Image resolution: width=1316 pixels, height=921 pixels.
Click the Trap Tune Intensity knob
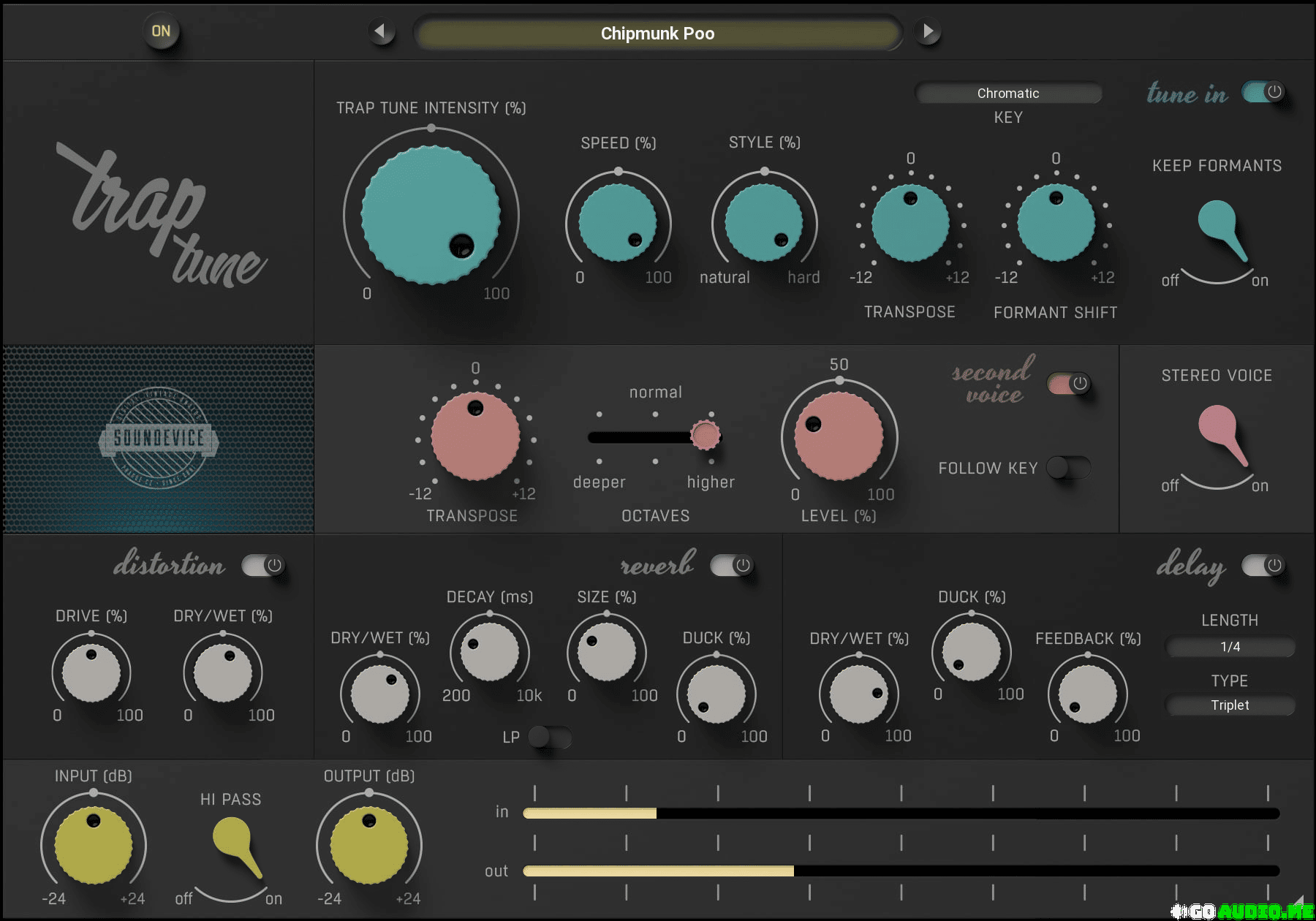(431, 215)
